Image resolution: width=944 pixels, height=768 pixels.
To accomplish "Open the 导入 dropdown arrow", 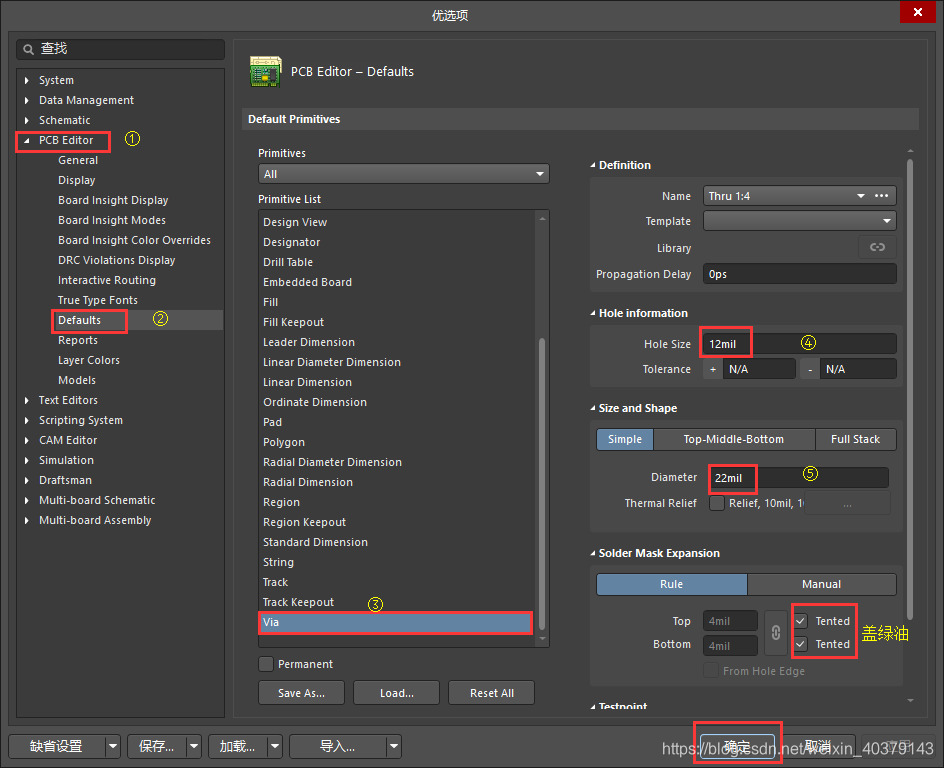I will [x=394, y=746].
